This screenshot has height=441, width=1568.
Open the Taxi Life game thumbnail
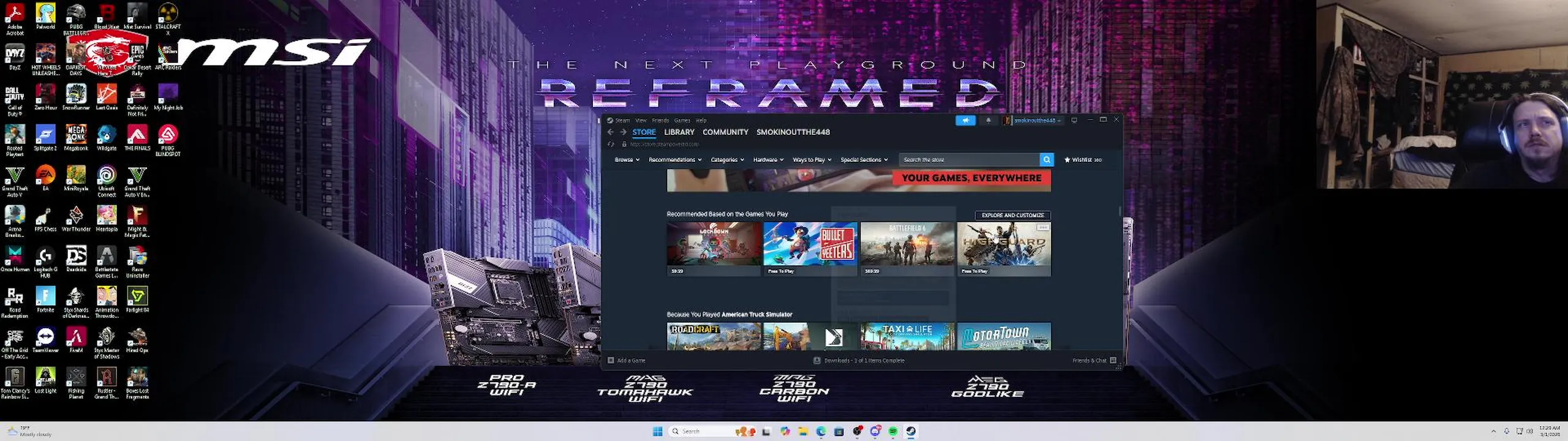pos(907,336)
